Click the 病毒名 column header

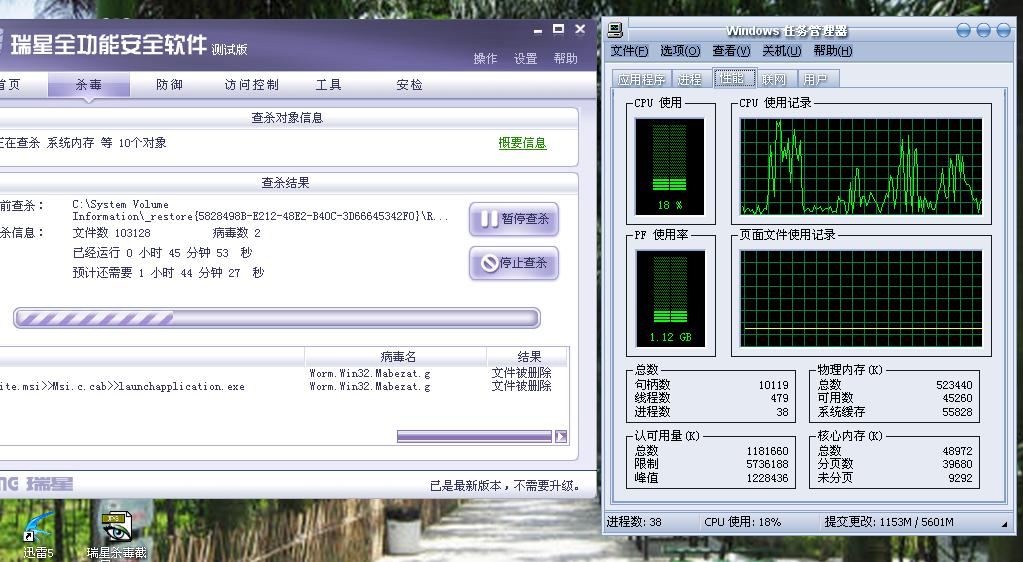[x=396, y=356]
